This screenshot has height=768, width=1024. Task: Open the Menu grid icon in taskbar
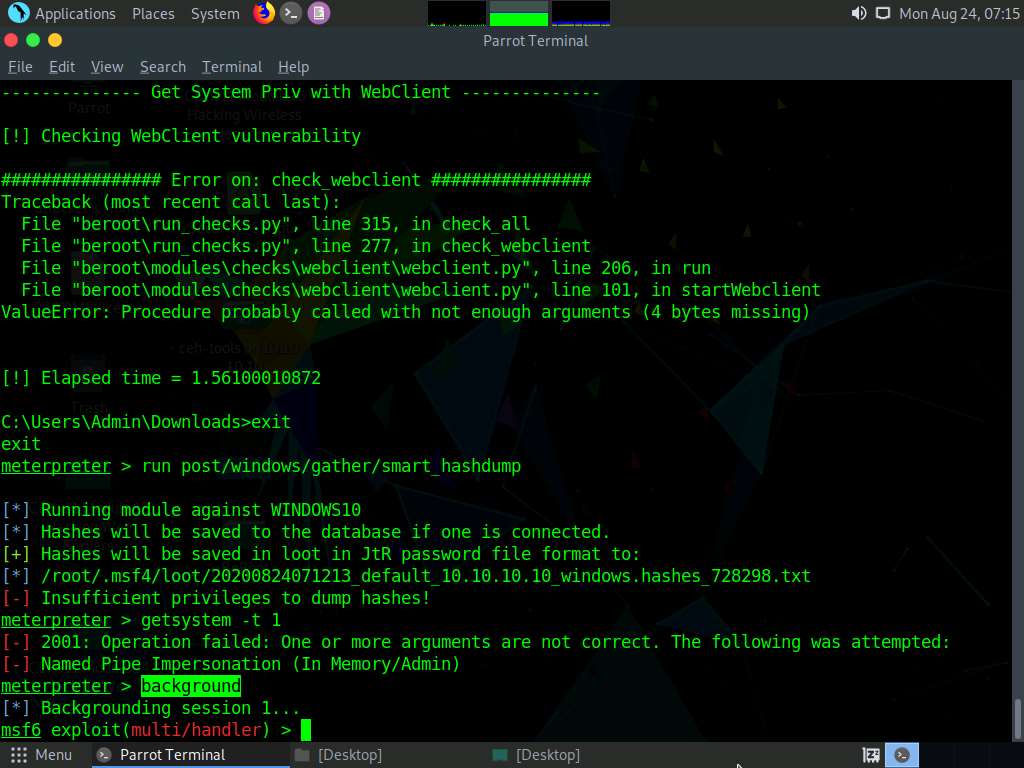(x=19, y=755)
